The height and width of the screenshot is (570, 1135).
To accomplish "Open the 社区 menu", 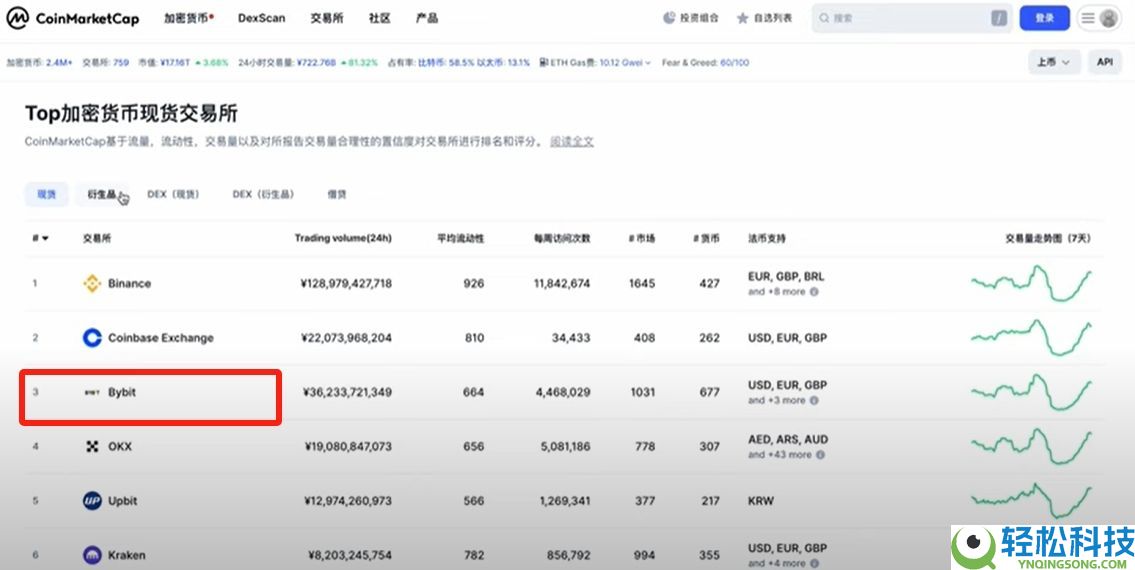I will click(379, 18).
